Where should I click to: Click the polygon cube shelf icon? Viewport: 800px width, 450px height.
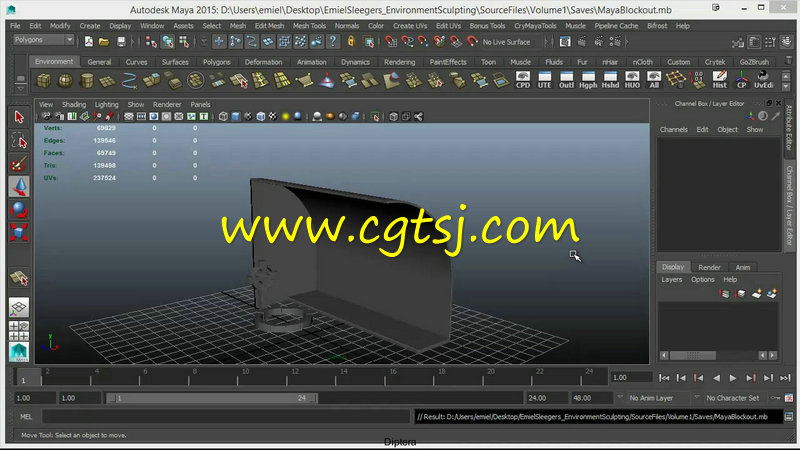[44, 80]
